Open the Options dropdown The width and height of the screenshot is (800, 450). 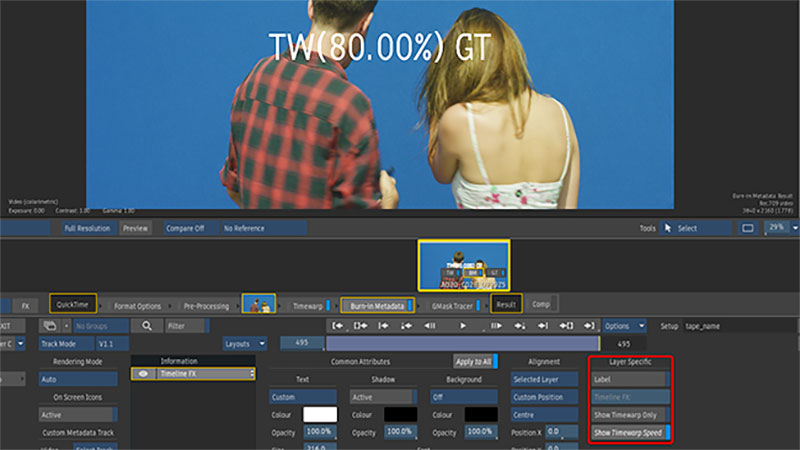coord(624,326)
